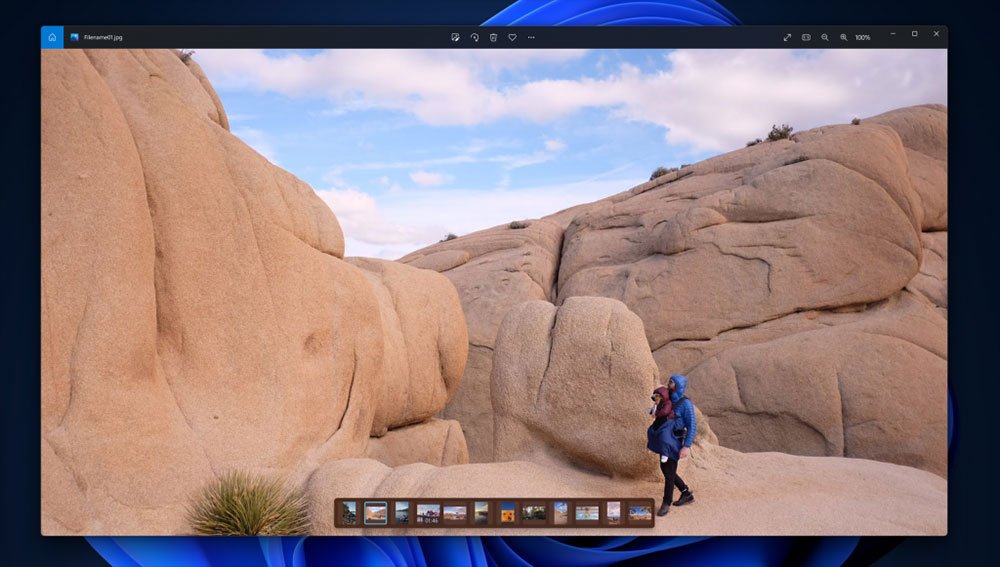This screenshot has width=1000, height=567.
Task: Select the highlighted desert rocks thumbnail
Action: pyautogui.click(x=376, y=513)
